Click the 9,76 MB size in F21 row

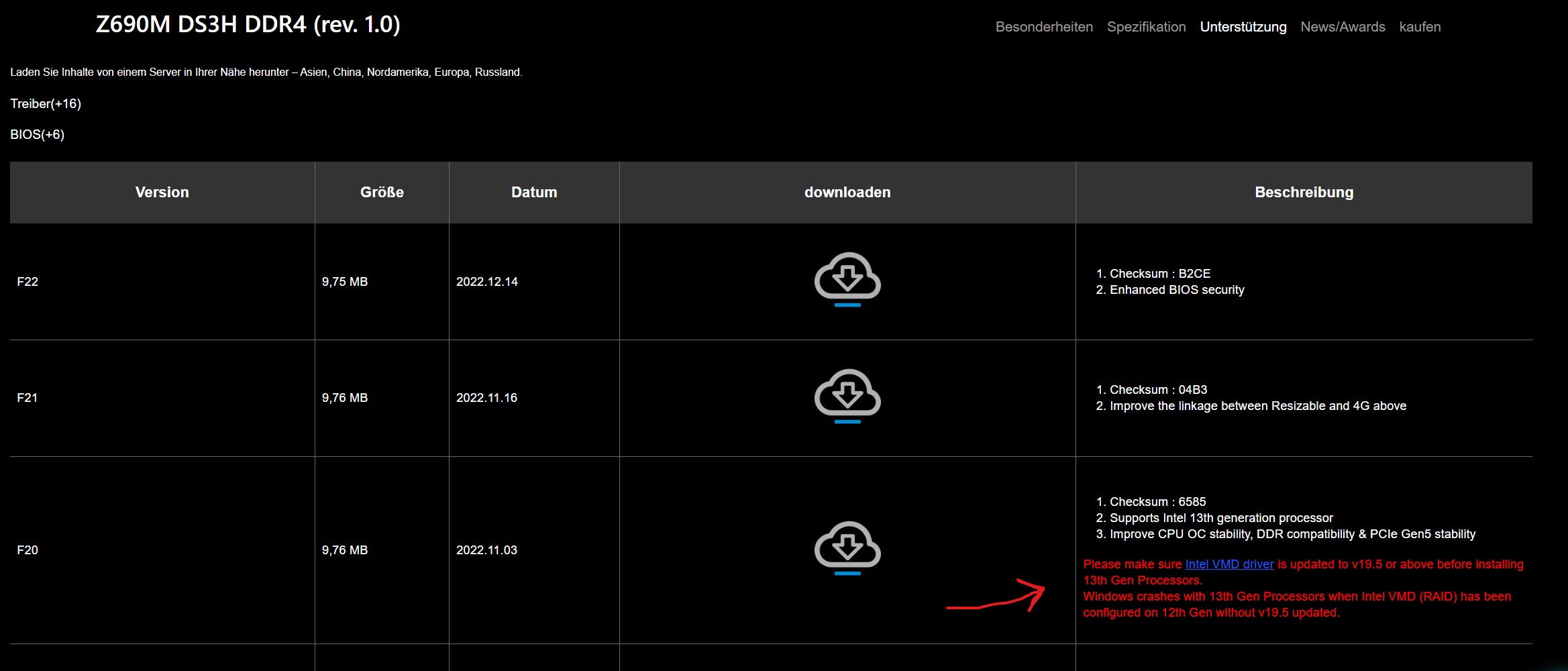pos(345,398)
